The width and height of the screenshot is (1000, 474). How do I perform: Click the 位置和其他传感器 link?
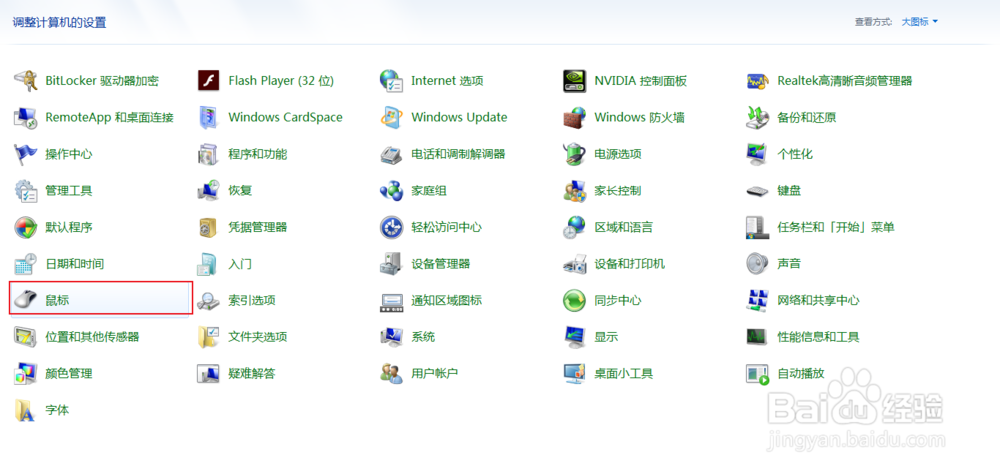click(x=92, y=337)
